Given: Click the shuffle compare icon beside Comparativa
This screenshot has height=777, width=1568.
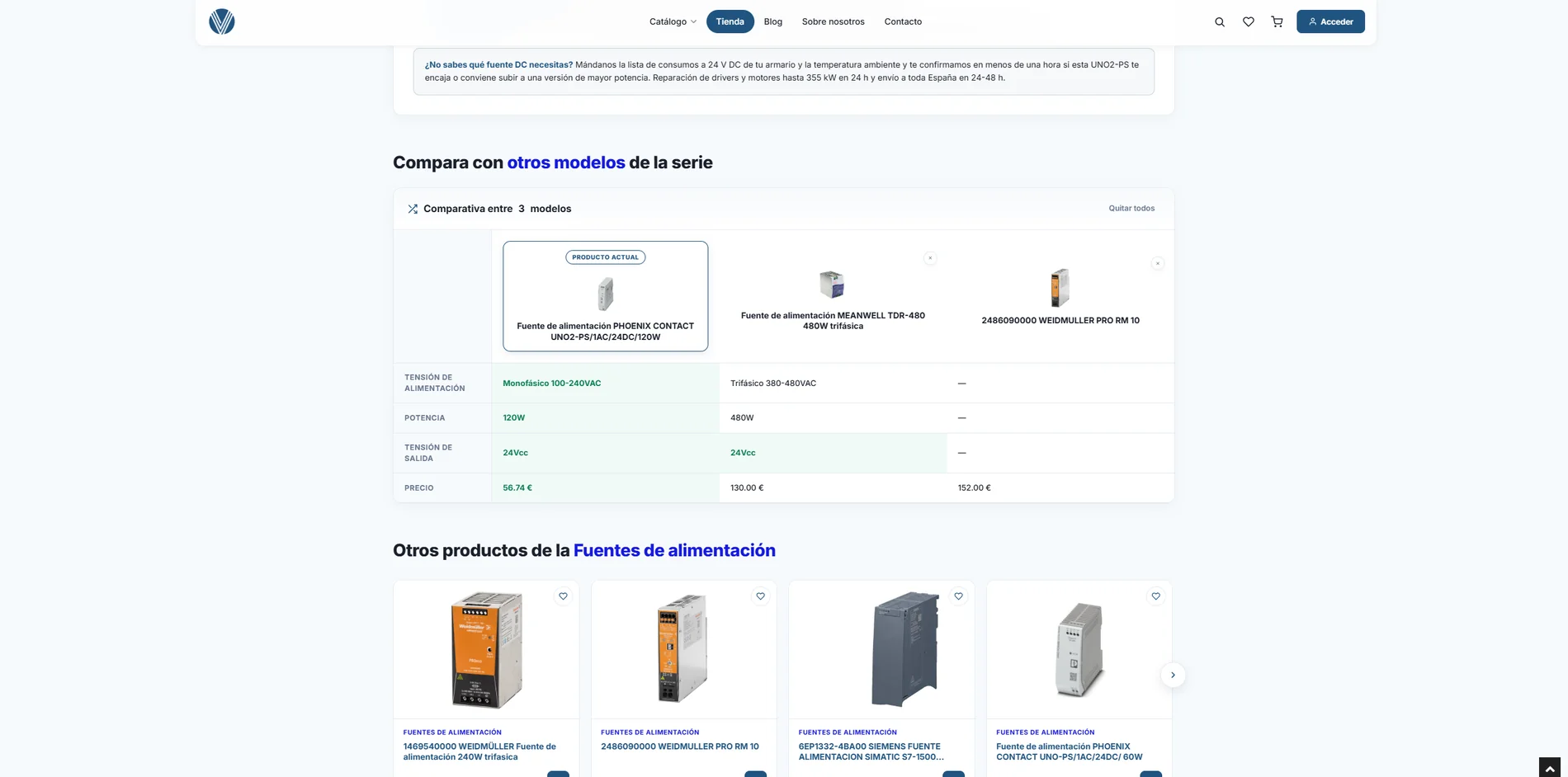Looking at the screenshot, I should 413,209.
